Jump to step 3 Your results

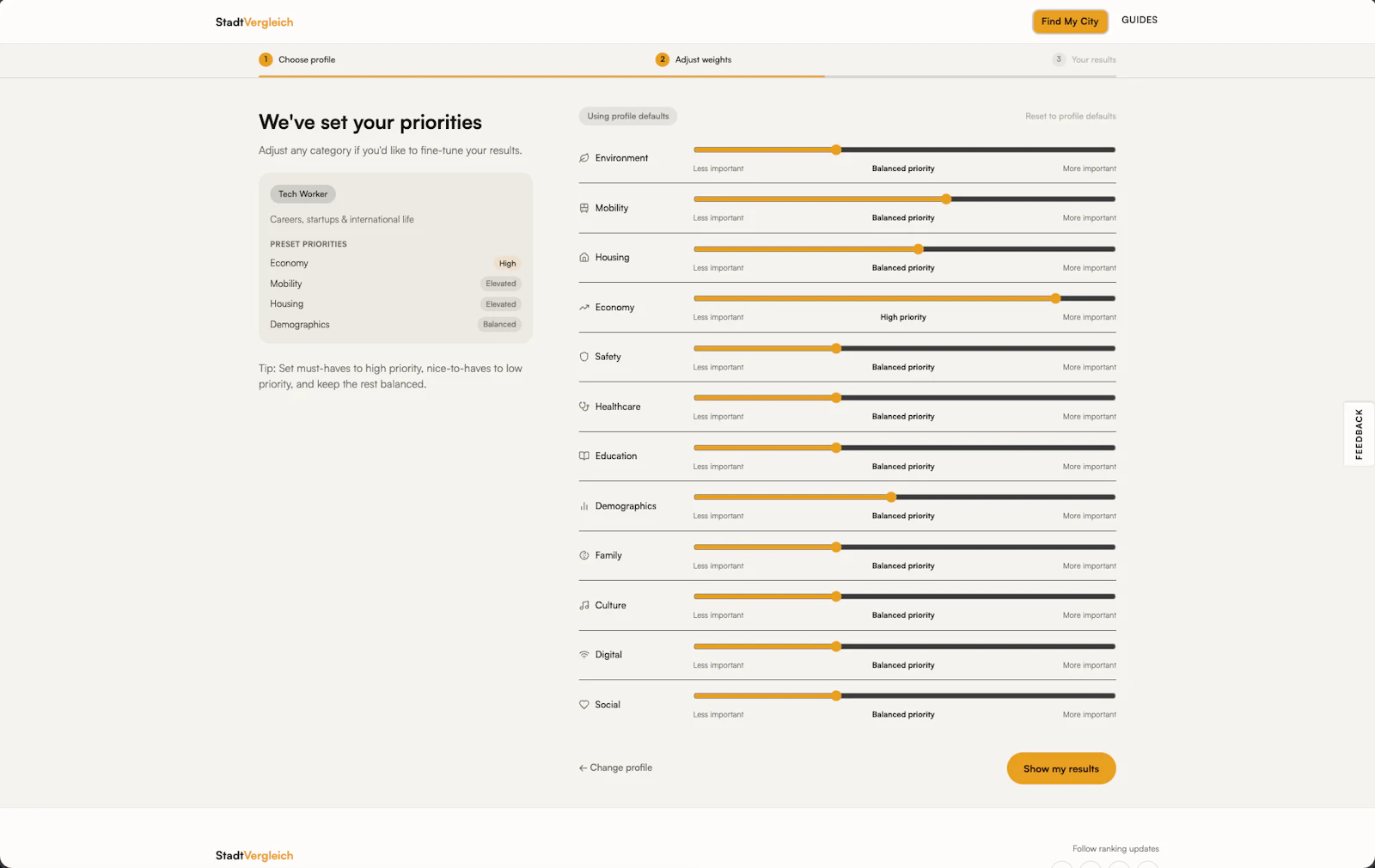coord(1084,59)
